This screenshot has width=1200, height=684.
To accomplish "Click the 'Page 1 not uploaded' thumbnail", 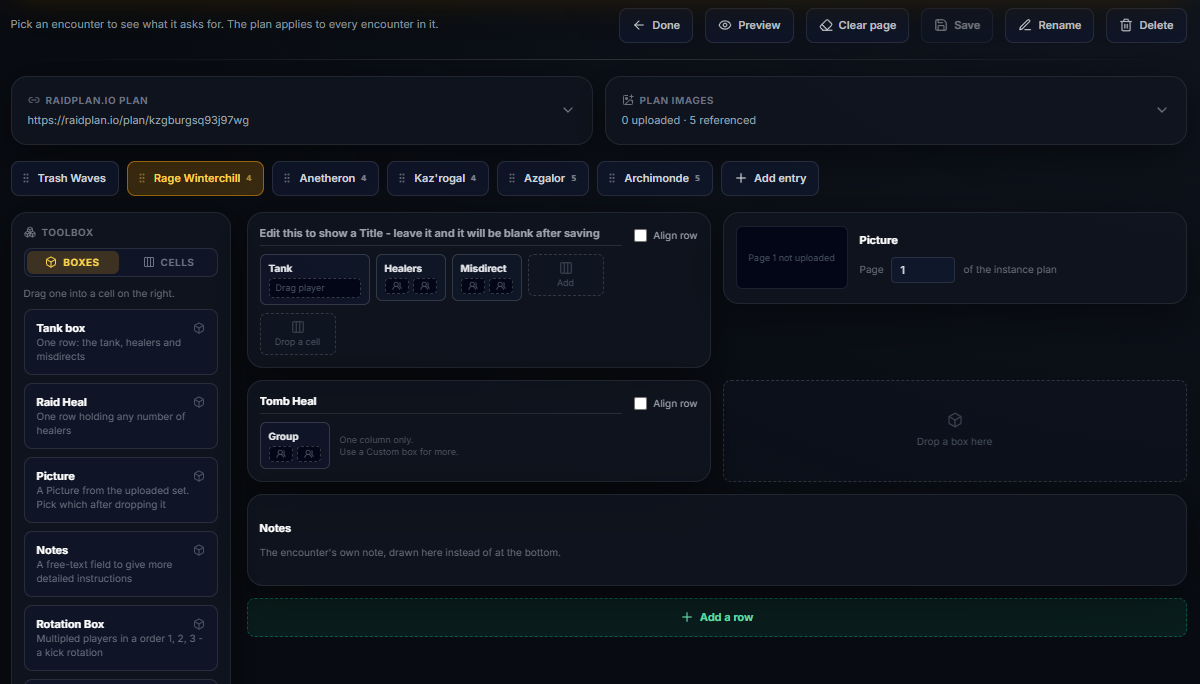I will coord(792,258).
